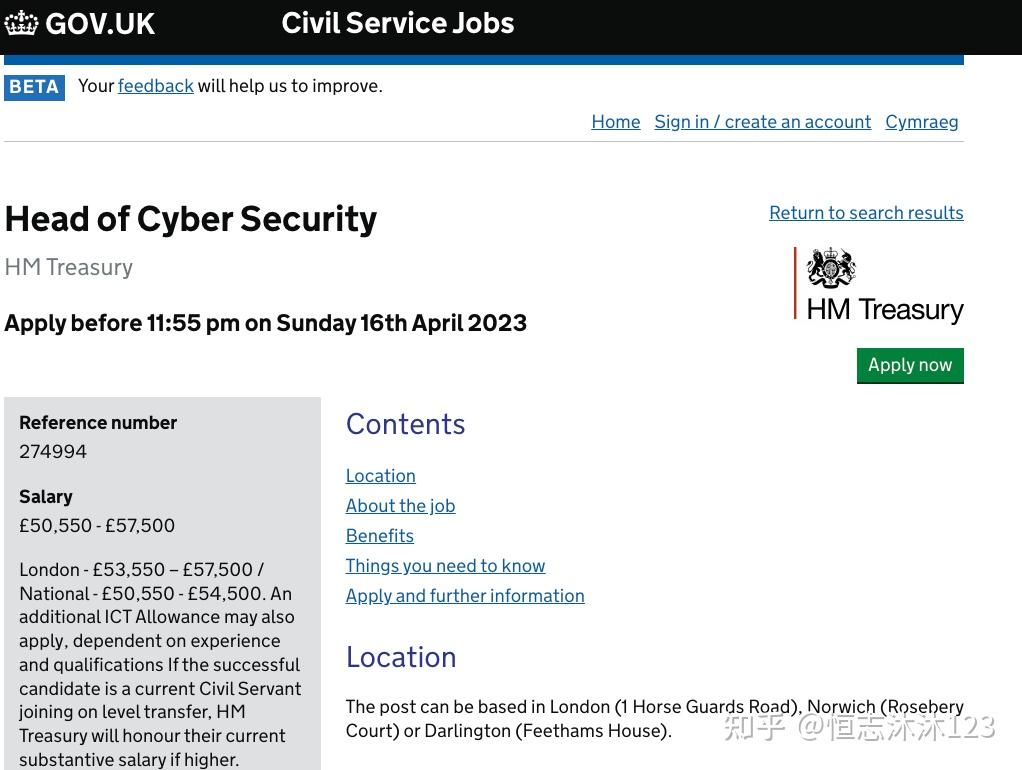Switch language to Cymraeg

[921, 122]
